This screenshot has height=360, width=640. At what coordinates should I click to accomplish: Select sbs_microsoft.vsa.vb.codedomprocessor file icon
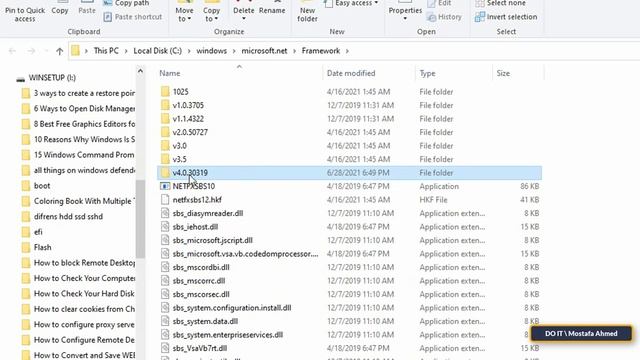pyautogui.click(x=165, y=253)
